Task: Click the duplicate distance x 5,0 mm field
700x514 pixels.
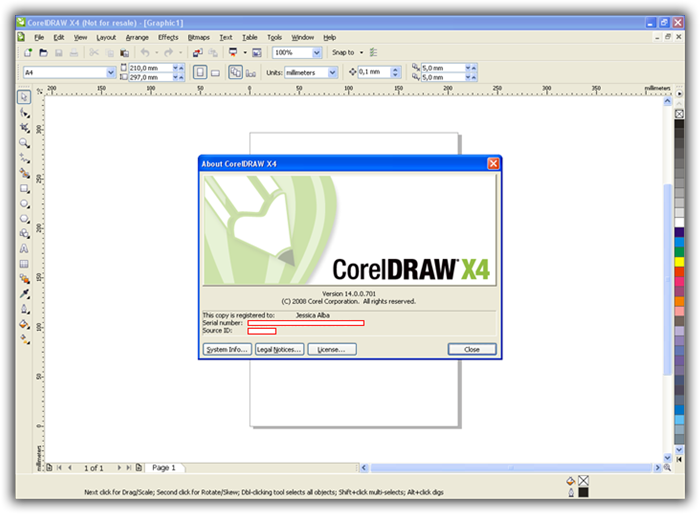Action: pyautogui.click(x=443, y=68)
